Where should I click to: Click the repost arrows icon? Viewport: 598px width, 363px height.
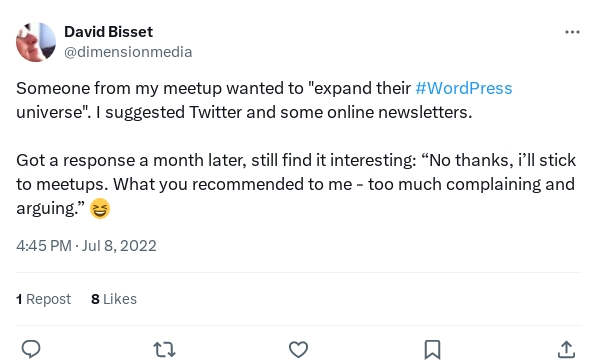[164, 349]
